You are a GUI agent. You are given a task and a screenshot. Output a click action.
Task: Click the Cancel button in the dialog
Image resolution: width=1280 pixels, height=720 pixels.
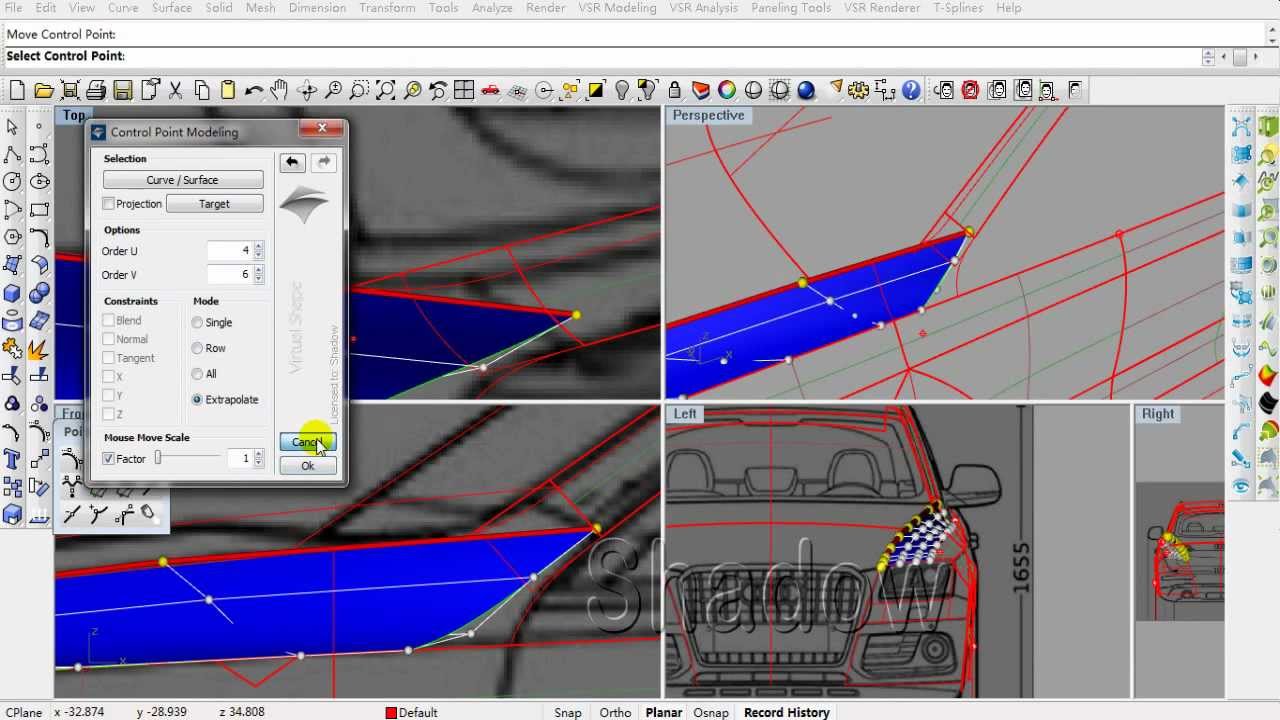307,442
